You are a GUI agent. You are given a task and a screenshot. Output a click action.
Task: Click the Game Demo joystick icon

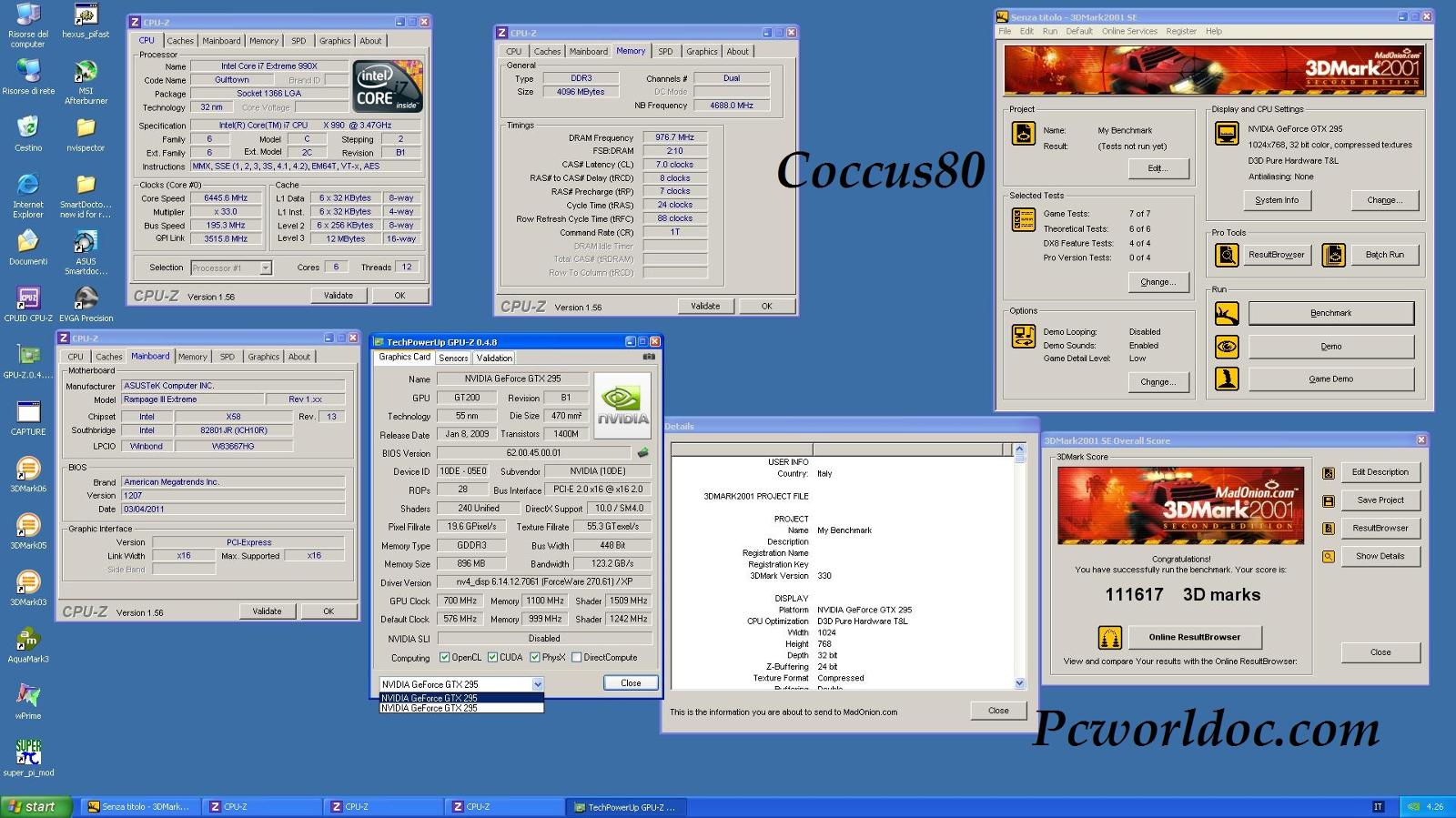pyautogui.click(x=1227, y=379)
